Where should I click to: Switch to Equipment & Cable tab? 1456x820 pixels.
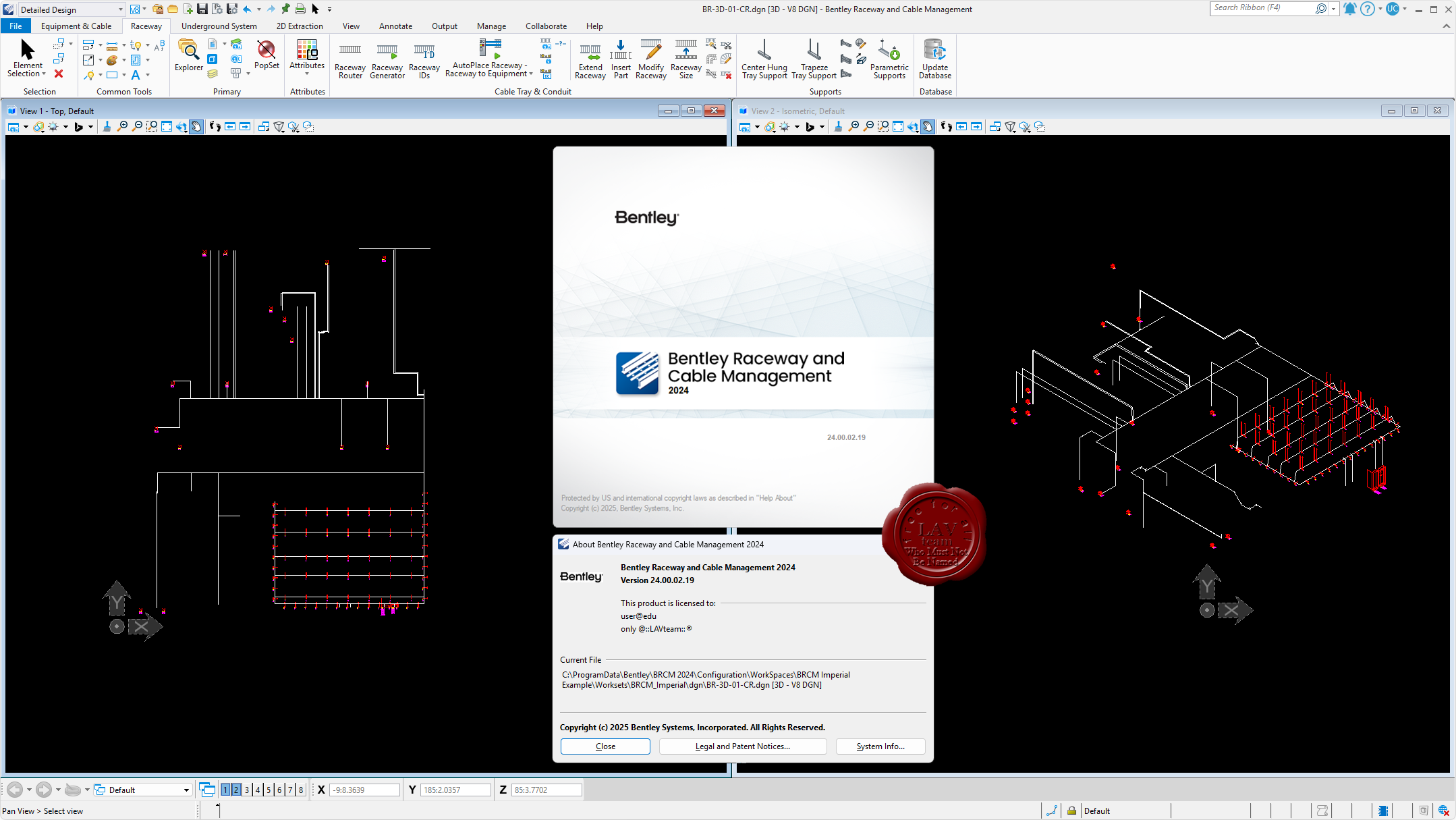(x=76, y=26)
